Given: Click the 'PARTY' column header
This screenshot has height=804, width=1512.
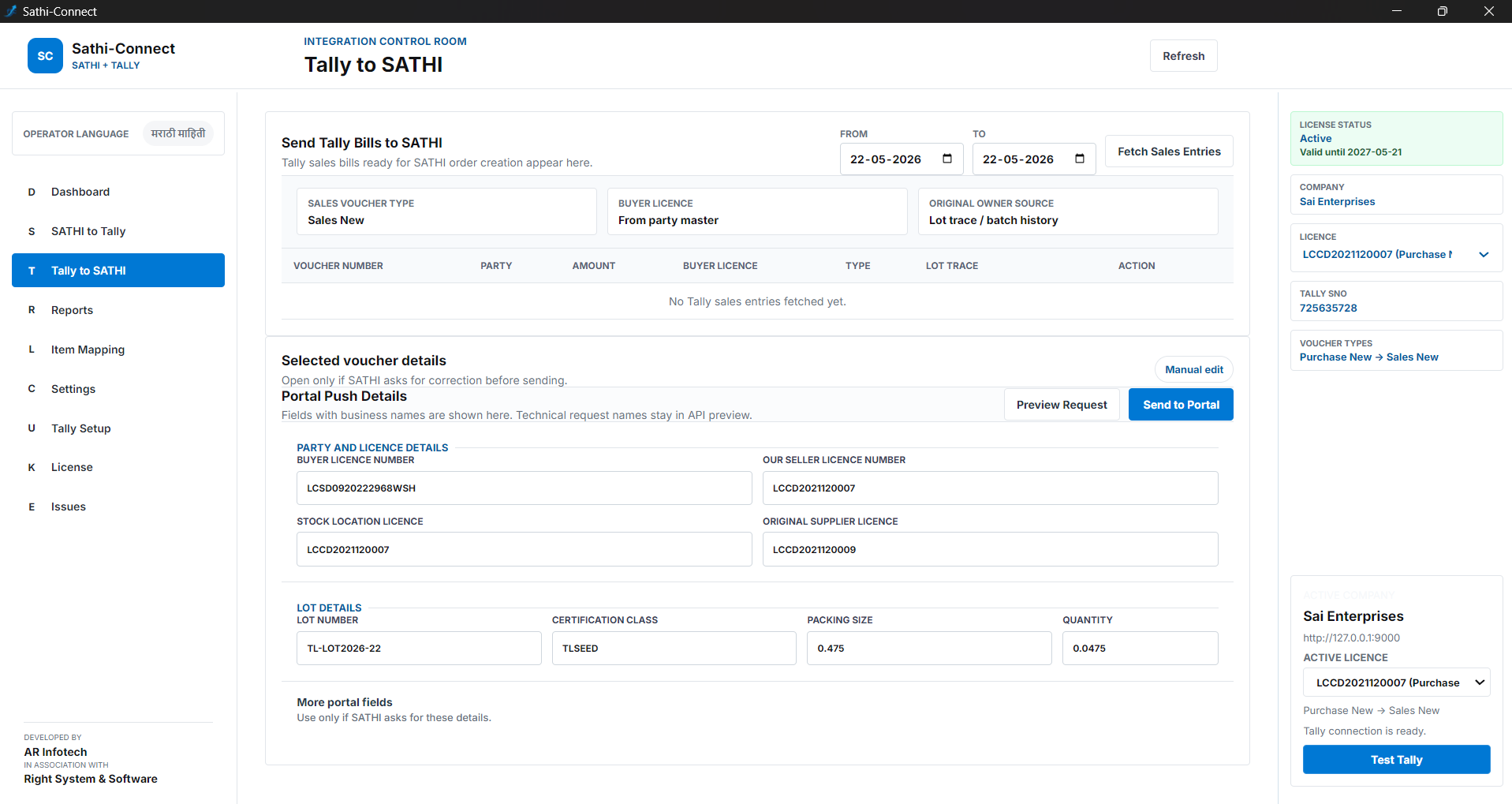Looking at the screenshot, I should click(496, 266).
